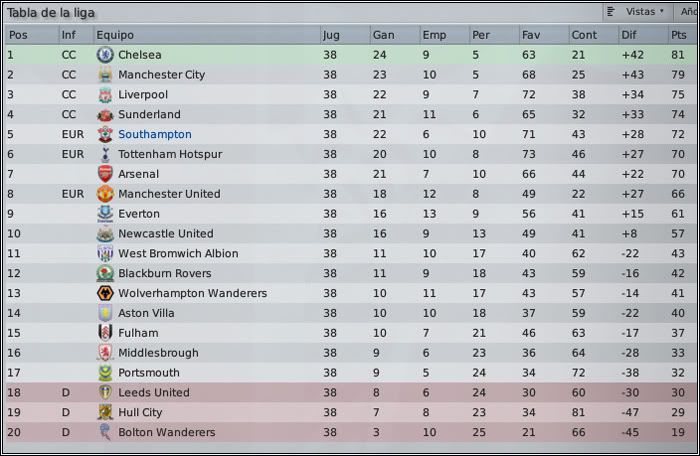
Task: Open Manchester City team page
Action: click(161, 75)
